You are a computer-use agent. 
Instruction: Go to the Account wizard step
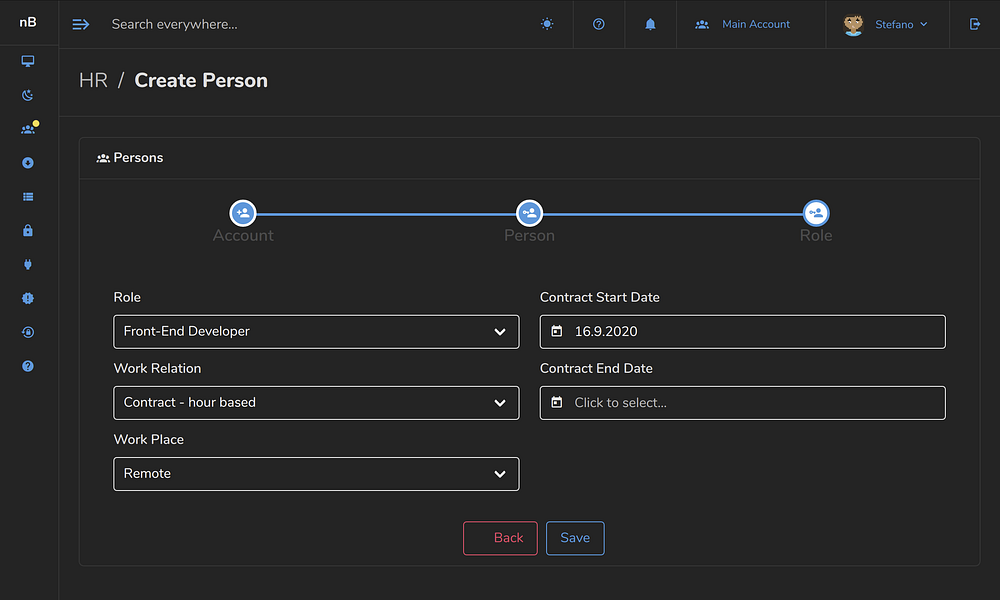[x=243, y=213]
